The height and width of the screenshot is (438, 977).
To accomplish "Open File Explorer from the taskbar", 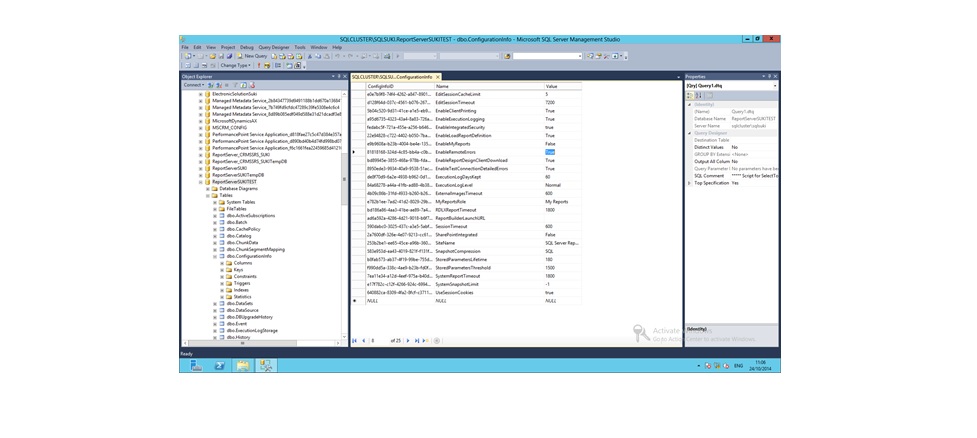I will pos(243,366).
